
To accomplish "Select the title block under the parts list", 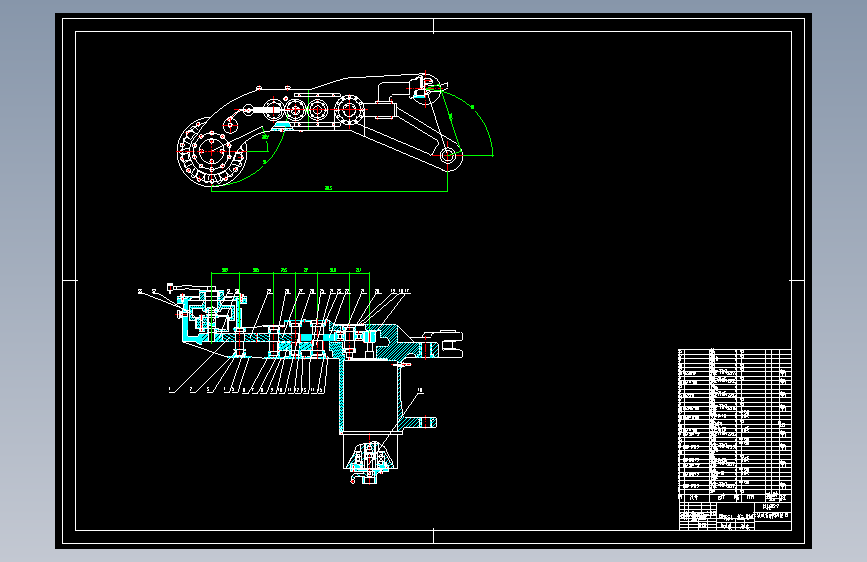I will point(735,516).
